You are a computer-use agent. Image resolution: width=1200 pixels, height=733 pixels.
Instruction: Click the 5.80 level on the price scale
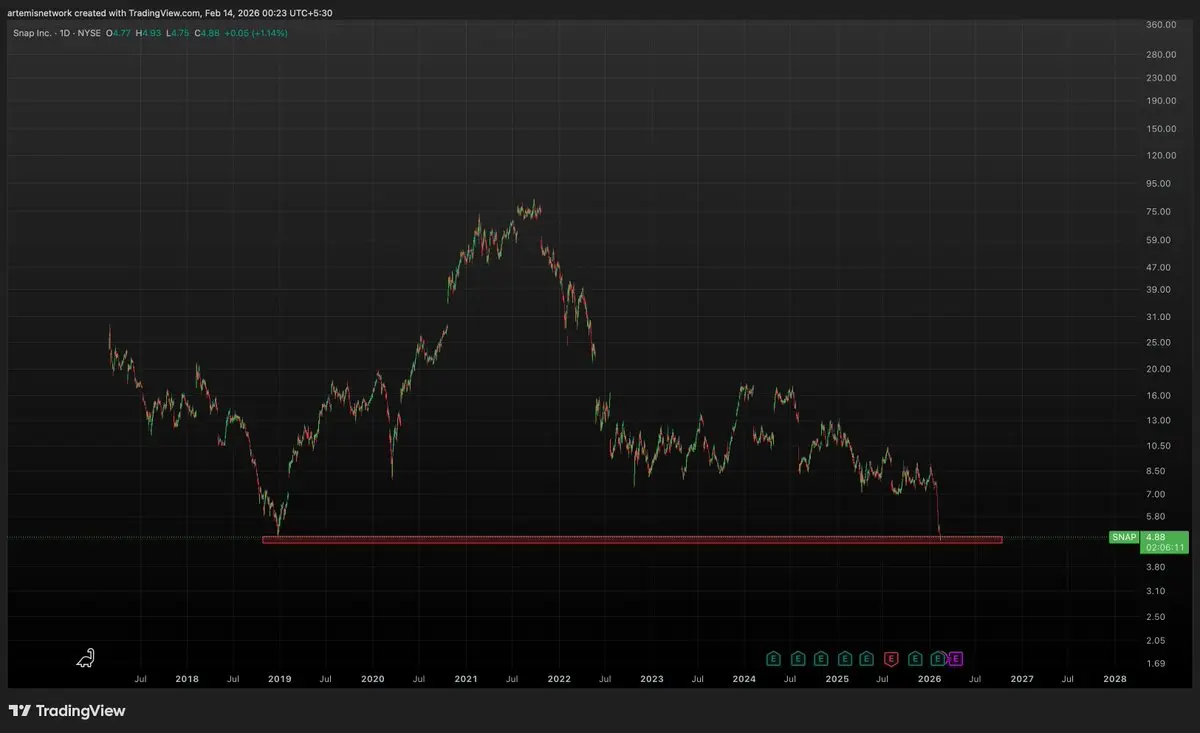coord(1156,516)
